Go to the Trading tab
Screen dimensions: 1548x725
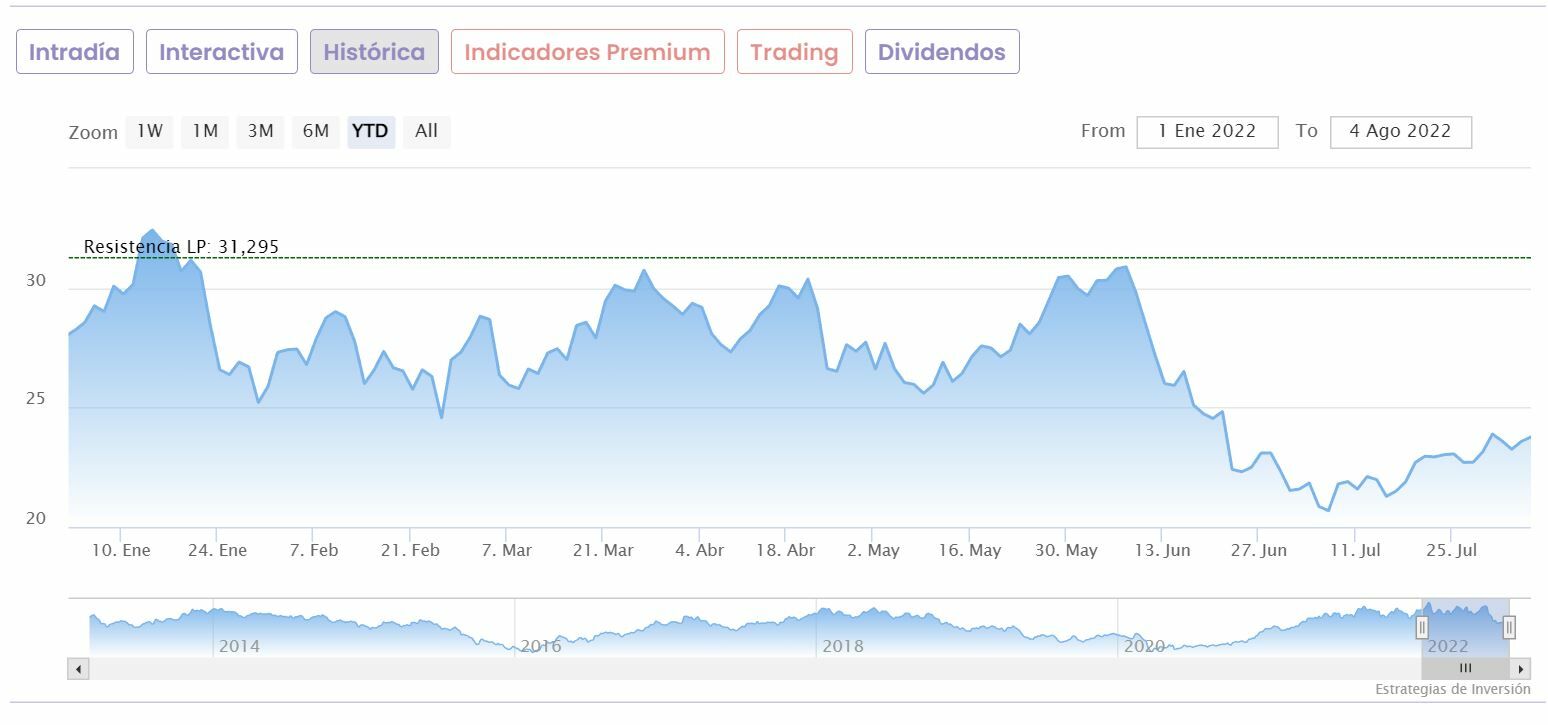(794, 52)
